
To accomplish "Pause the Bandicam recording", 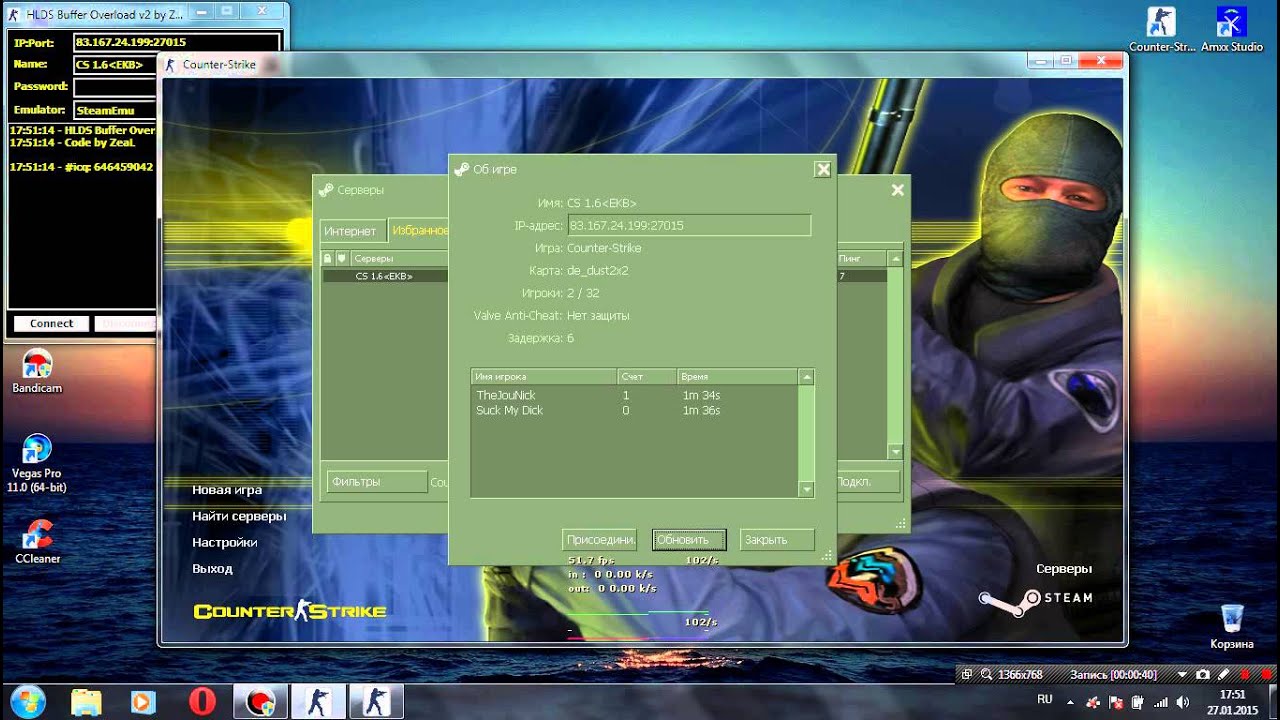I will 1246,674.
